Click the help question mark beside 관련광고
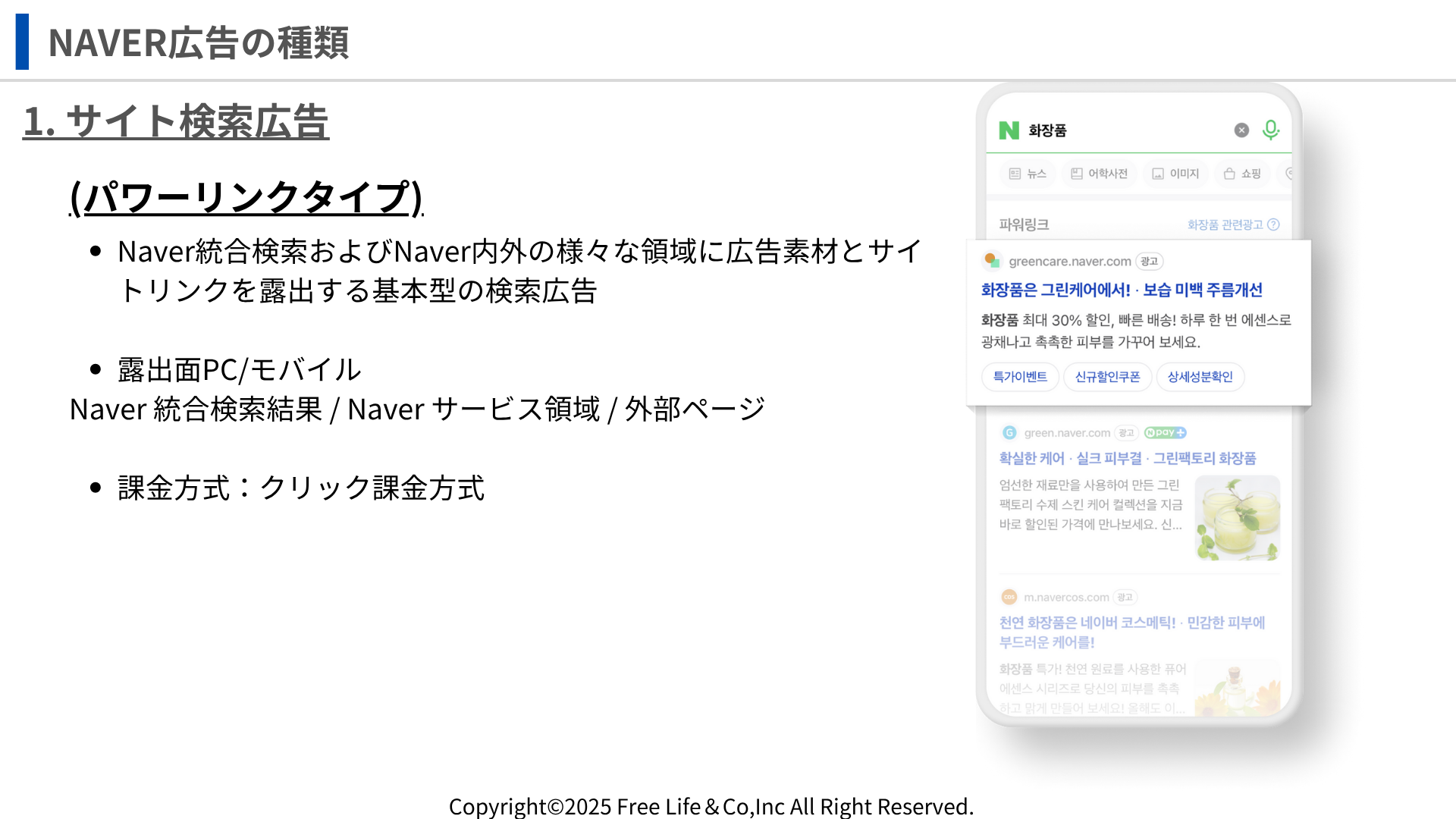 (1274, 224)
